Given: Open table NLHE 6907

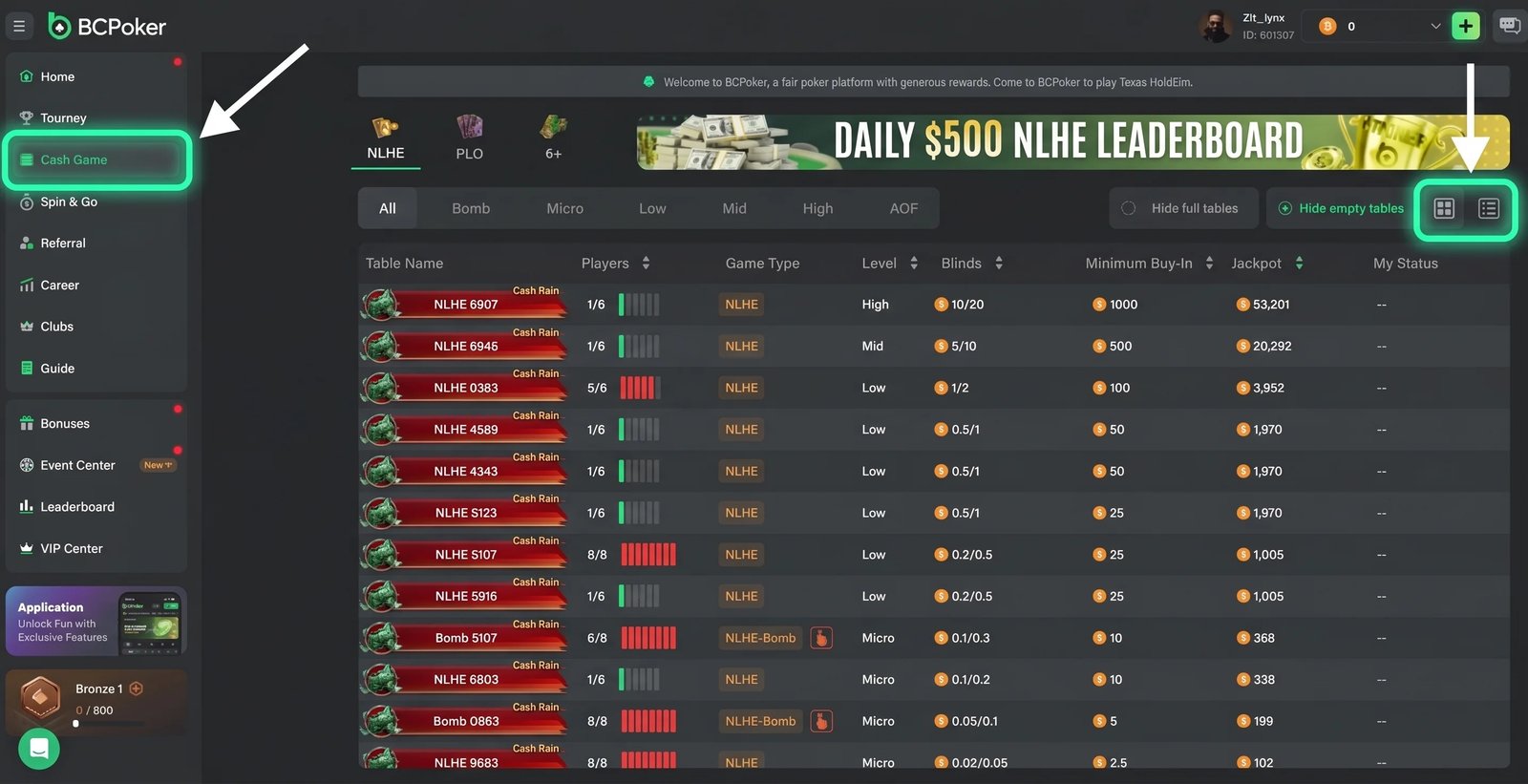Looking at the screenshot, I should (934, 305).
